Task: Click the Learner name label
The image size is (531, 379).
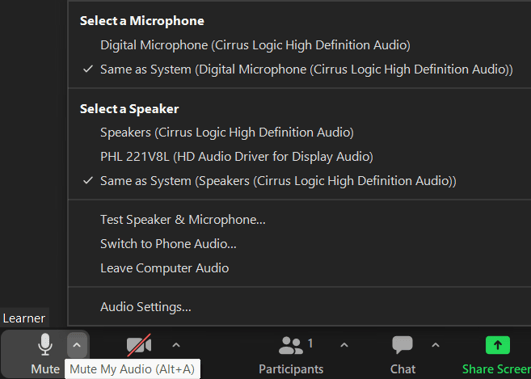Action: (x=24, y=318)
